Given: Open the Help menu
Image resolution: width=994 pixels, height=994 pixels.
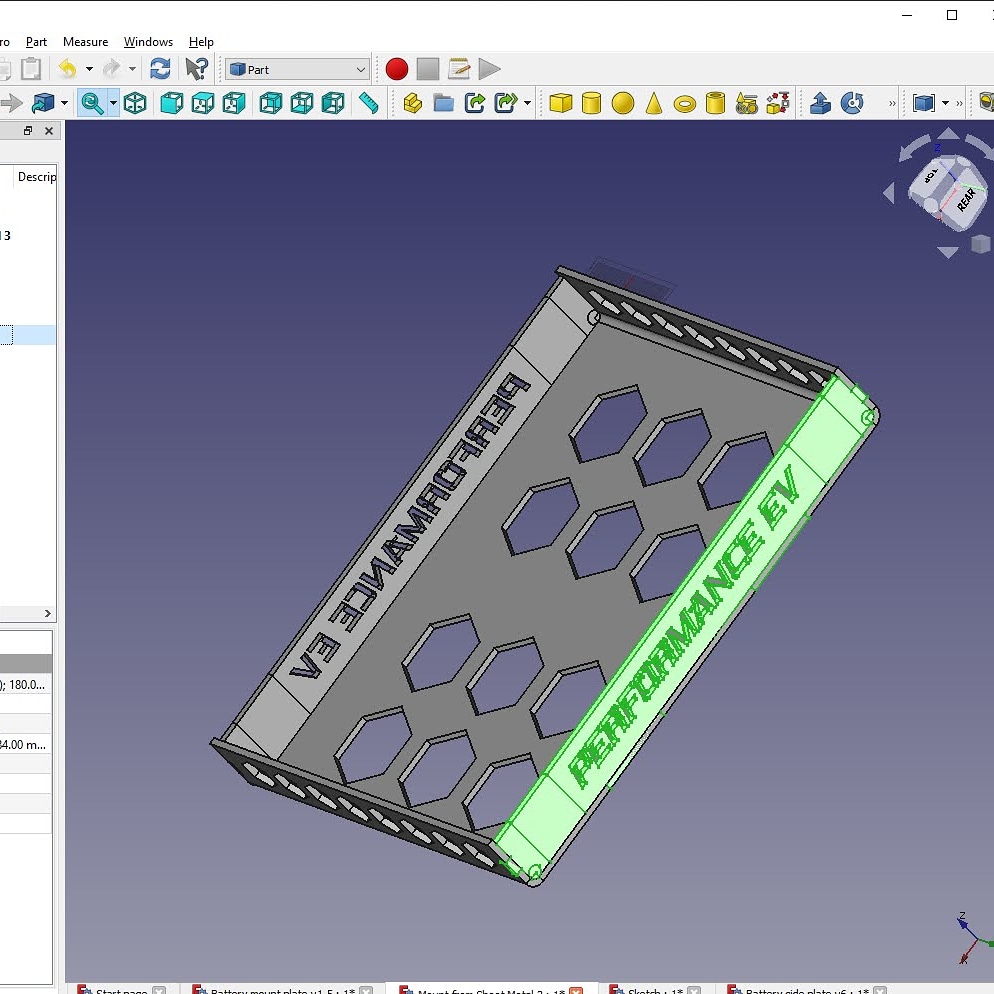Looking at the screenshot, I should coord(201,42).
